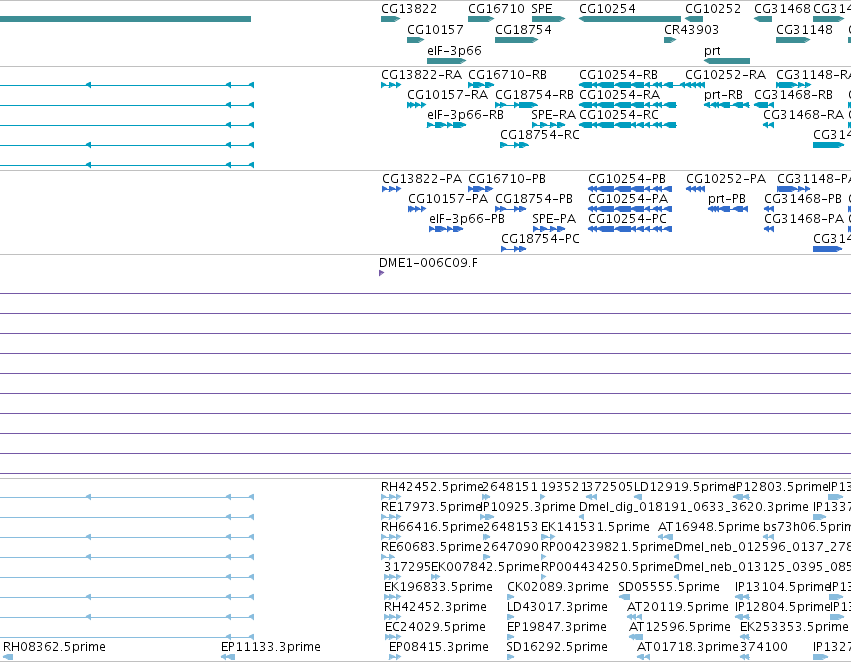851x662 pixels.
Task: Click the SPE gene feature
Action: pos(548,19)
